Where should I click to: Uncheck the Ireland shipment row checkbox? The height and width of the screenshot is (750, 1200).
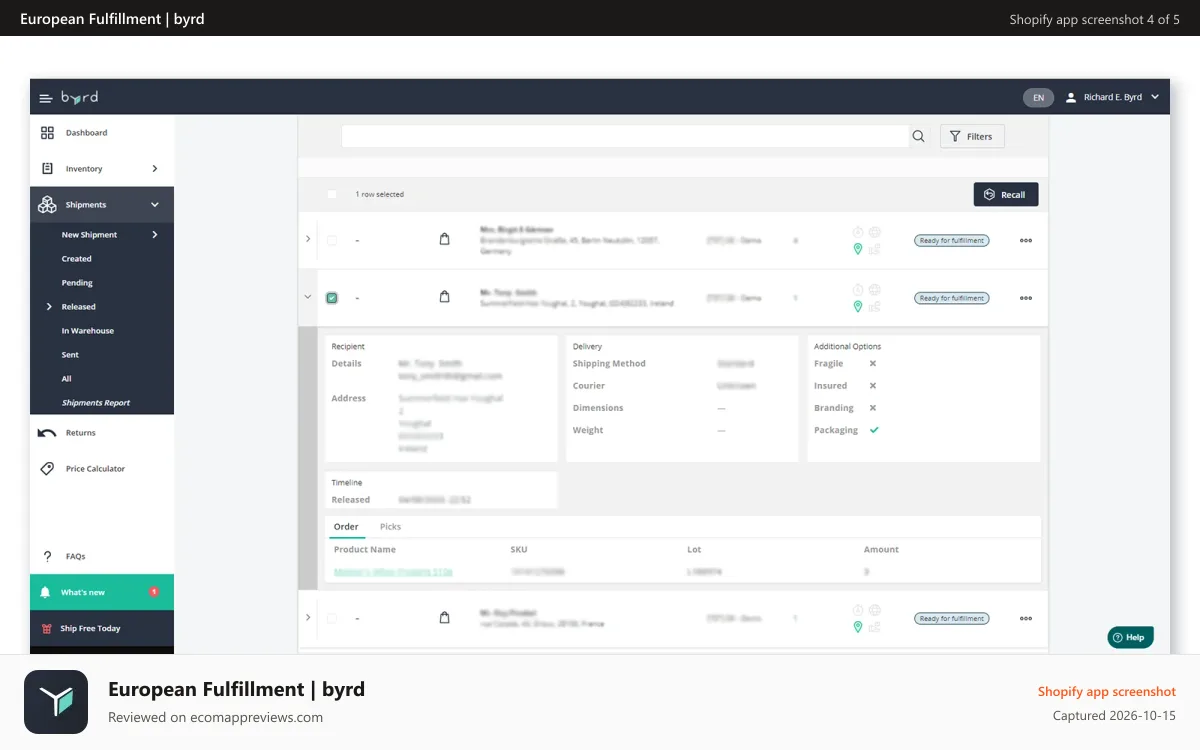pos(332,298)
